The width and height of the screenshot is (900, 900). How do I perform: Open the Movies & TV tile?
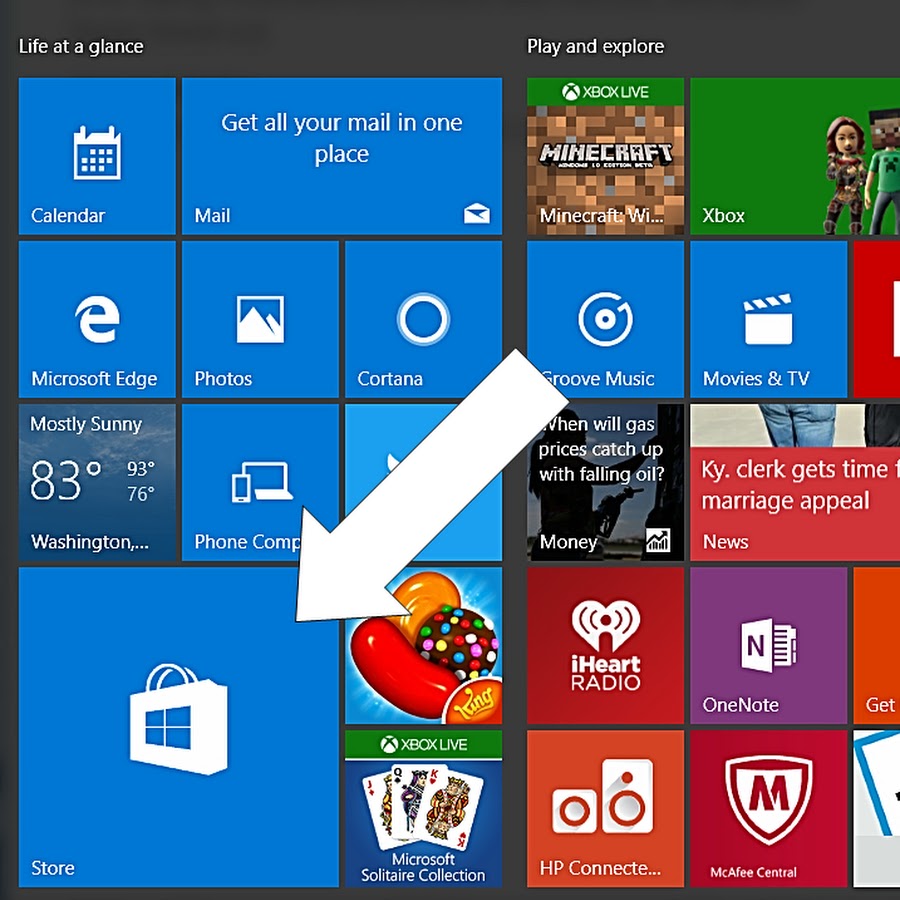(769, 319)
